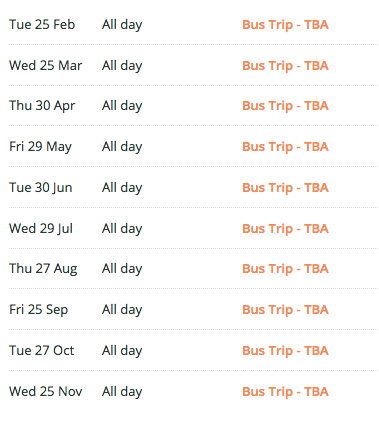Open the Bus Trip link for 25 Feb

tap(285, 25)
